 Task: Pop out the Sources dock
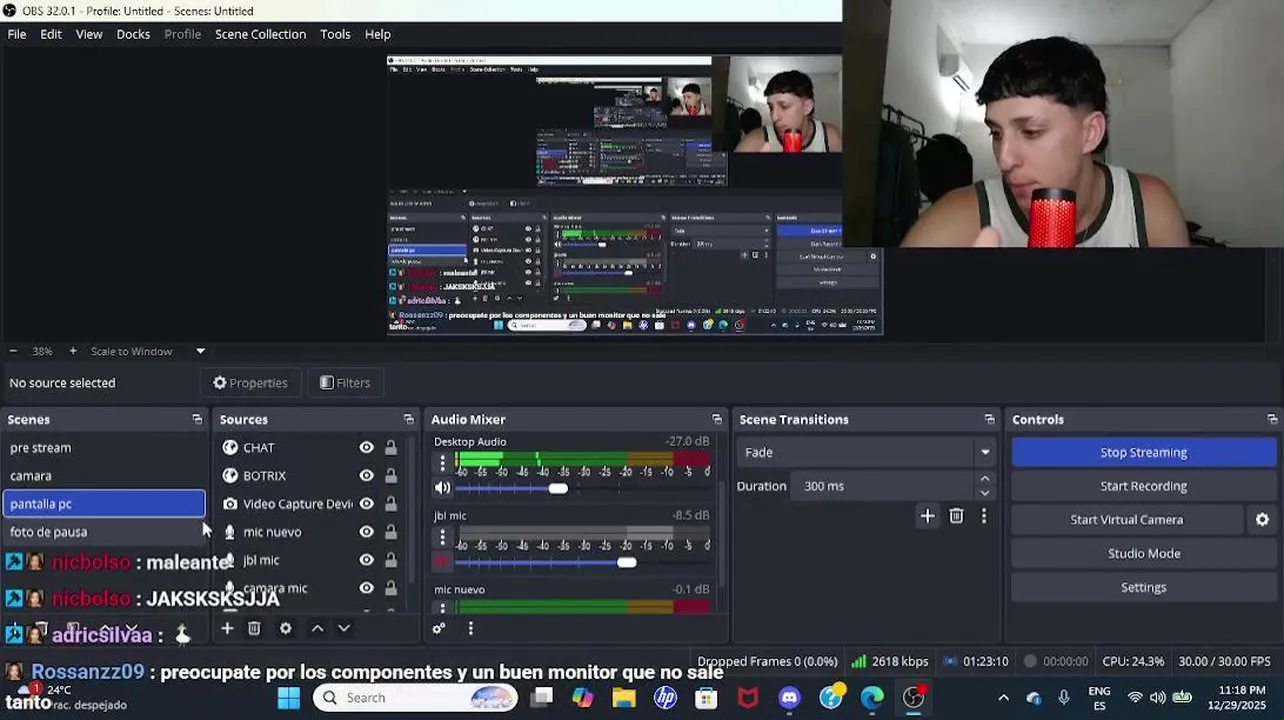point(408,419)
